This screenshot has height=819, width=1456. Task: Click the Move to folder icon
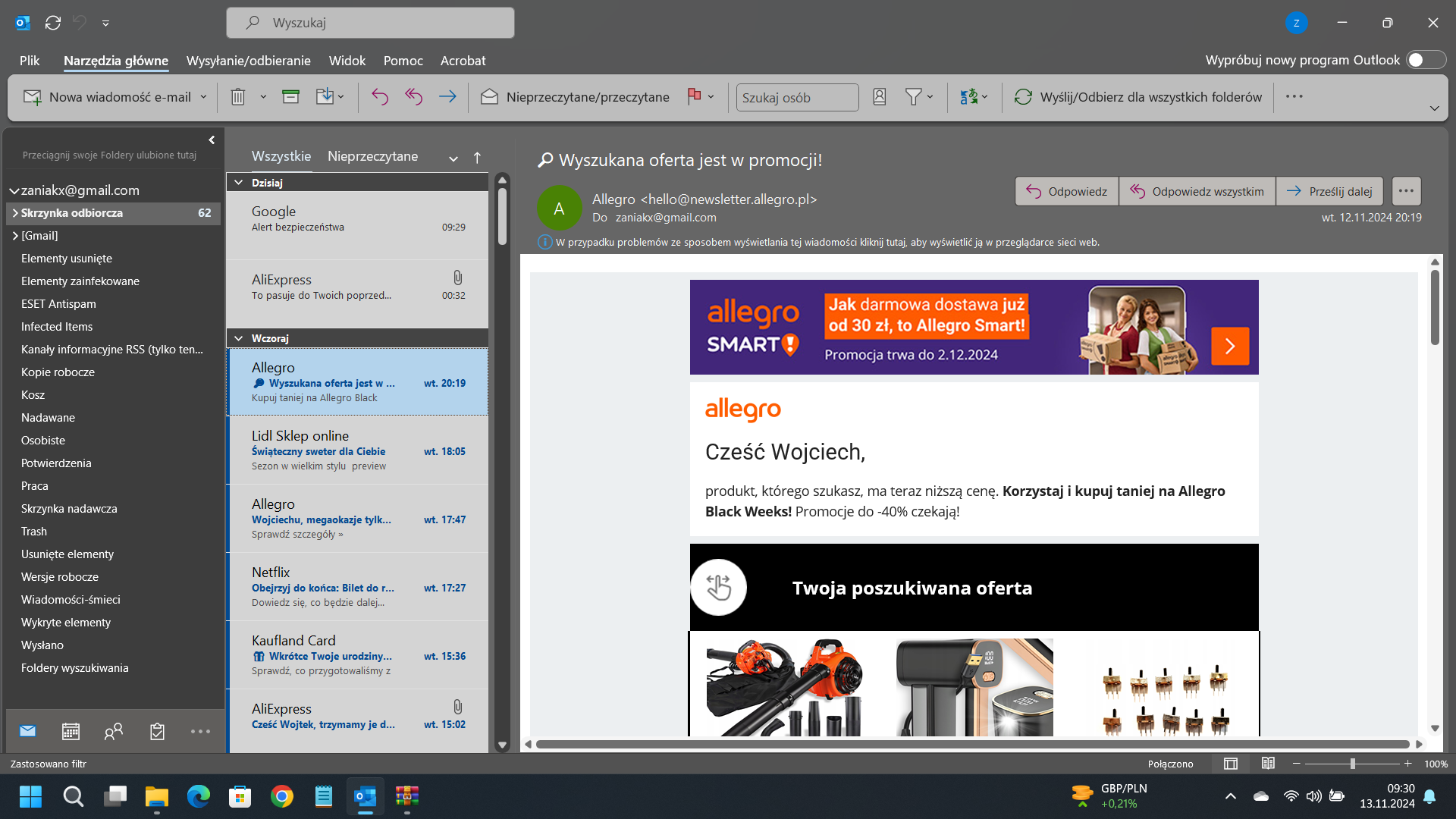325,96
